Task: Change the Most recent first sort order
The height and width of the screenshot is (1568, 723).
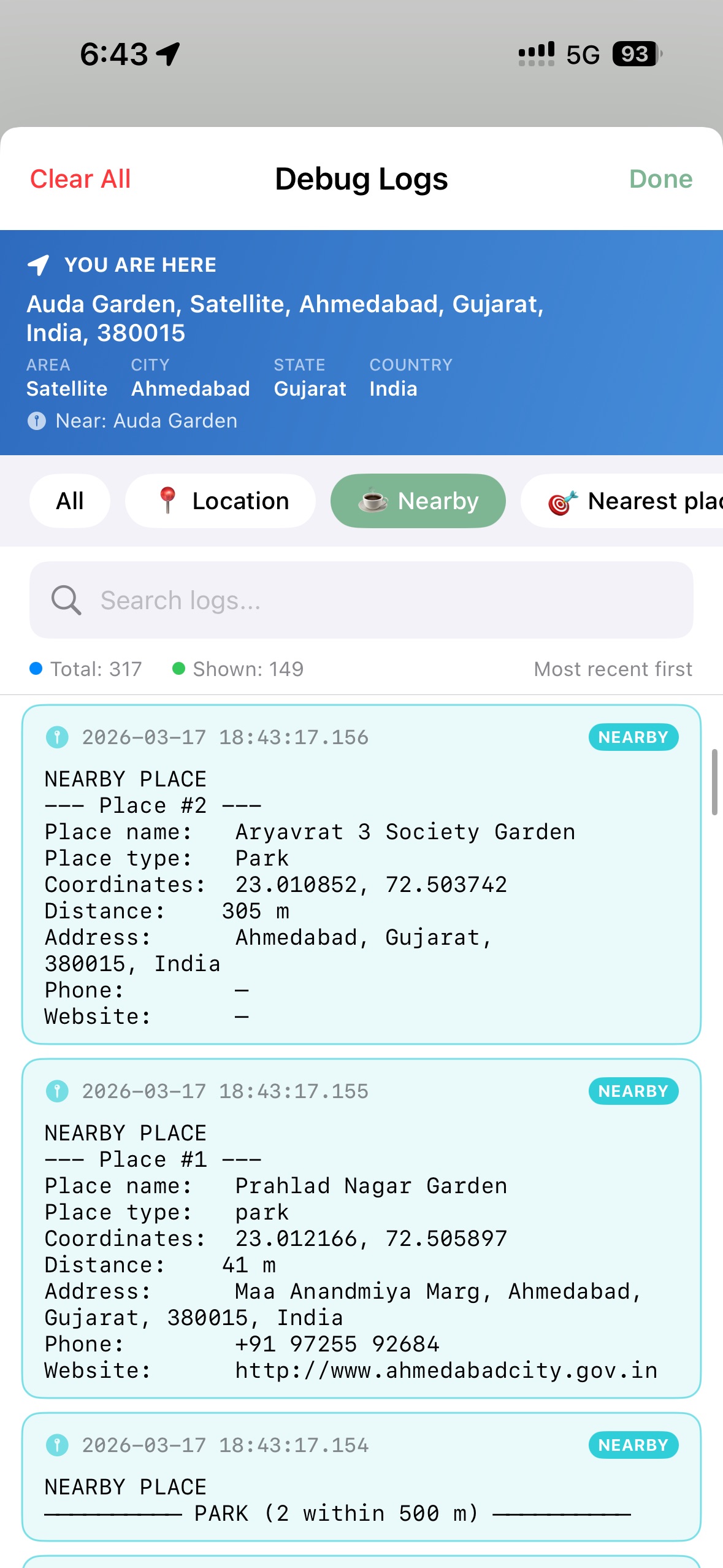Action: [x=613, y=669]
